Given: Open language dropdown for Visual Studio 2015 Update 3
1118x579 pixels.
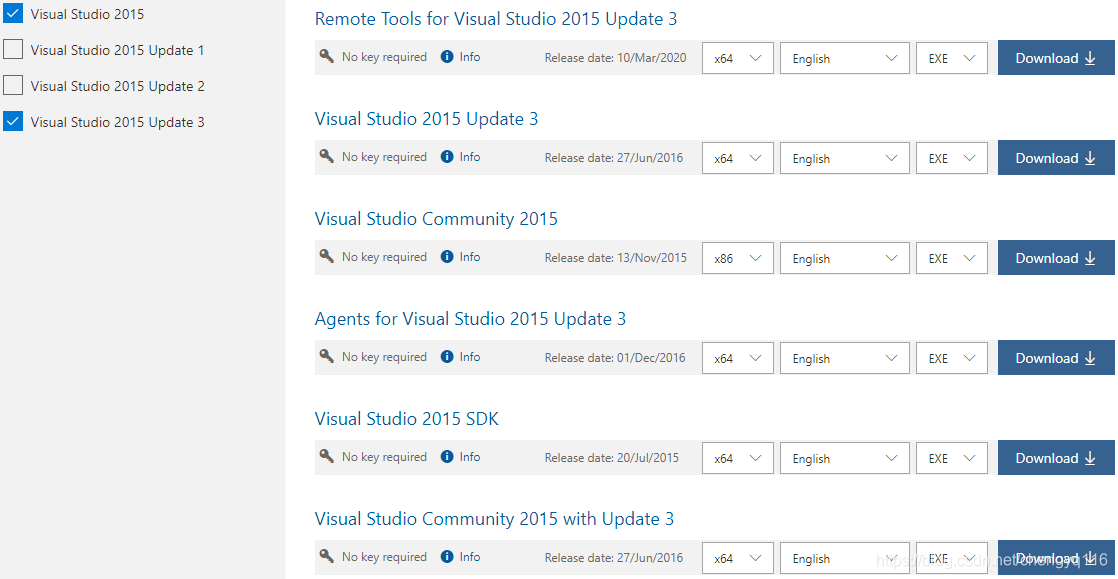Looking at the screenshot, I should coord(845,158).
